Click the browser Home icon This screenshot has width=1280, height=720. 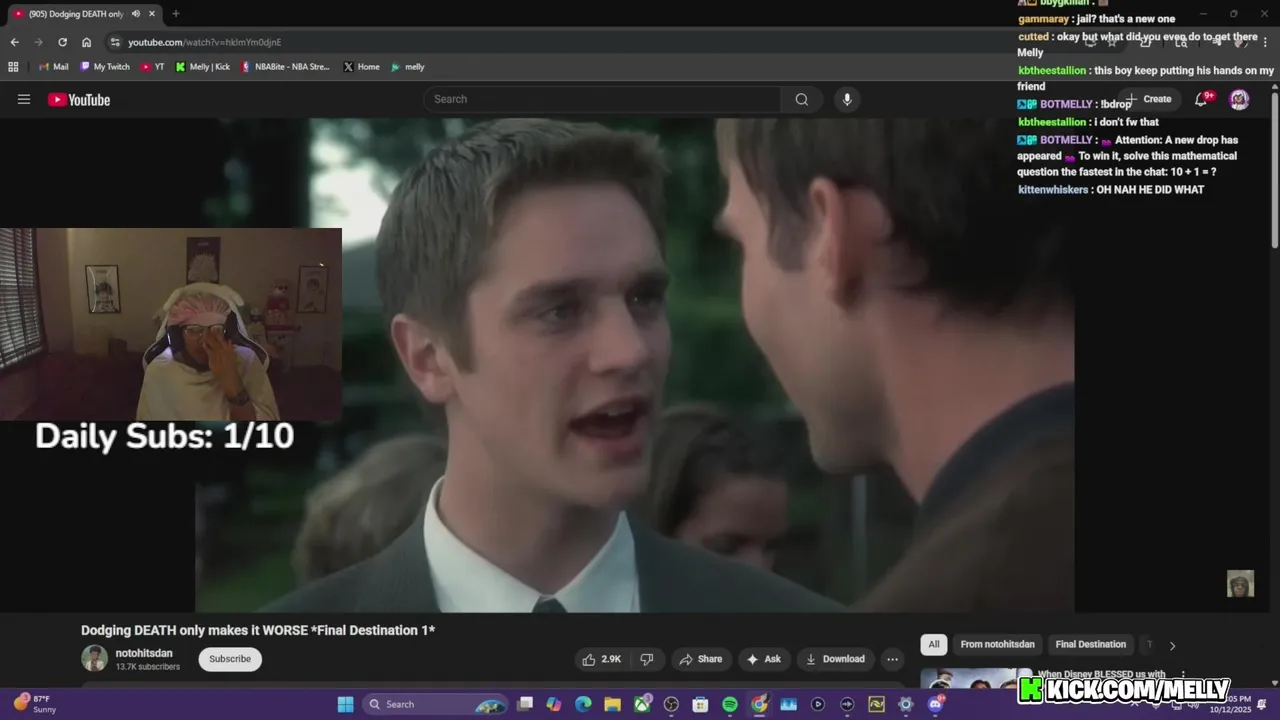click(x=86, y=42)
